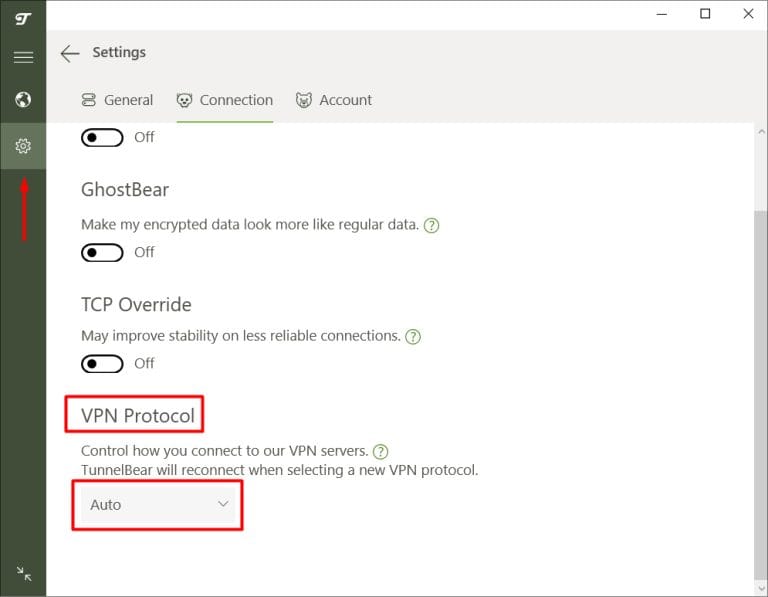This screenshot has width=768, height=597.
Task: Open VPN Protocol help question mark
Action: coord(380,452)
